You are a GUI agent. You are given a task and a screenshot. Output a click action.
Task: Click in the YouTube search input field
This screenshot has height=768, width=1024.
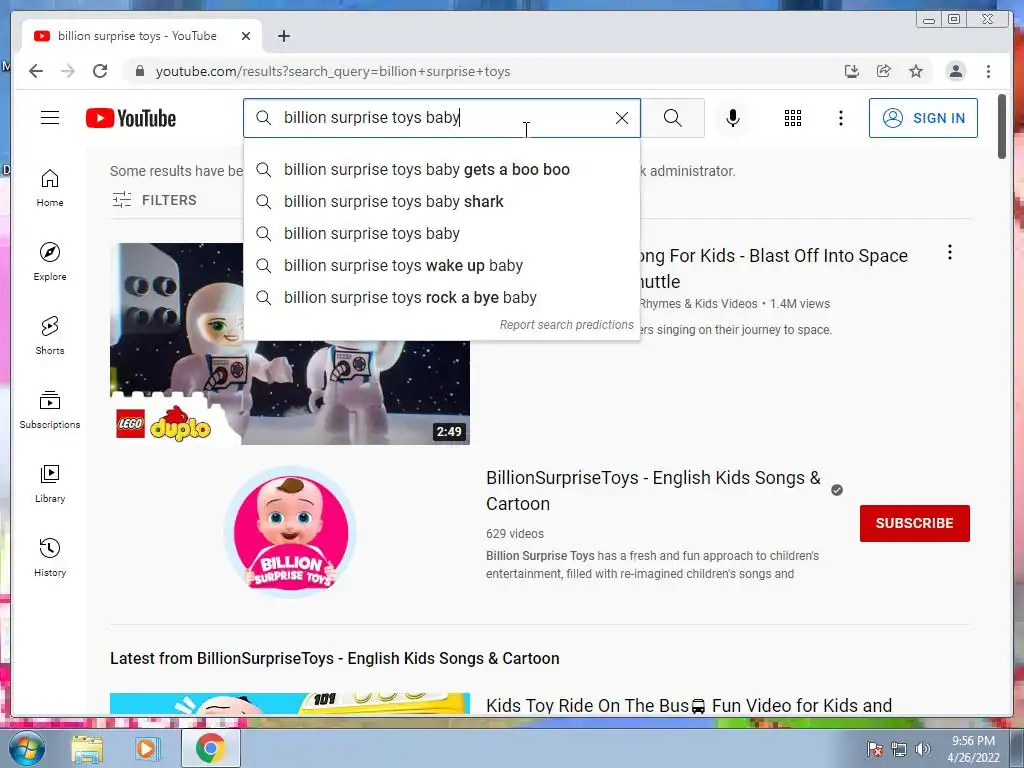444,118
